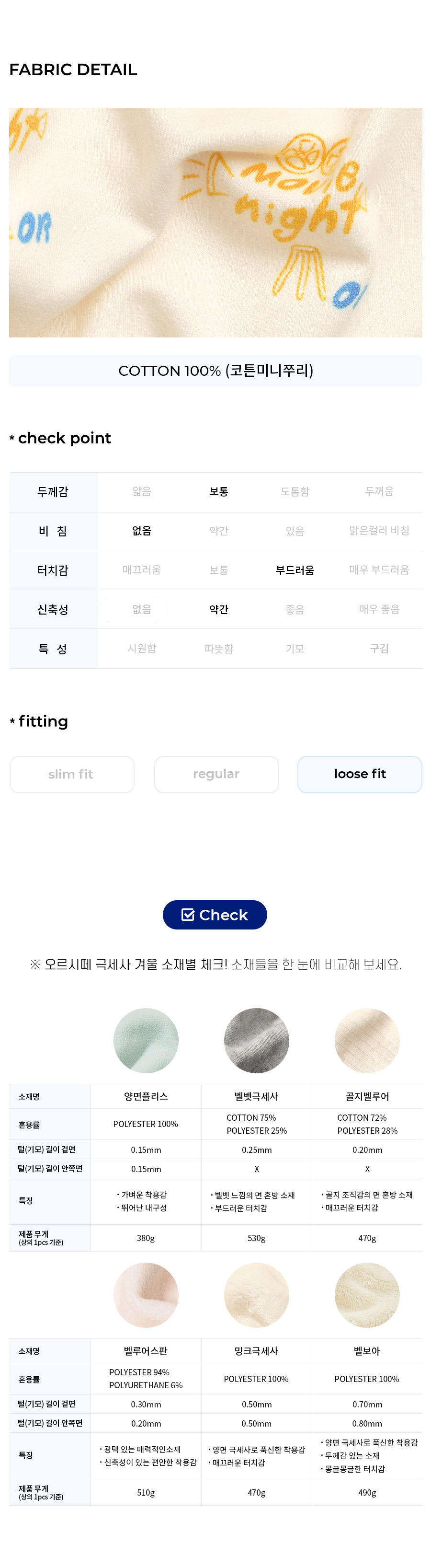The image size is (431, 1568).
Task: Click the gray 벨벳극세사 fabric swatch
Action: [257, 1040]
